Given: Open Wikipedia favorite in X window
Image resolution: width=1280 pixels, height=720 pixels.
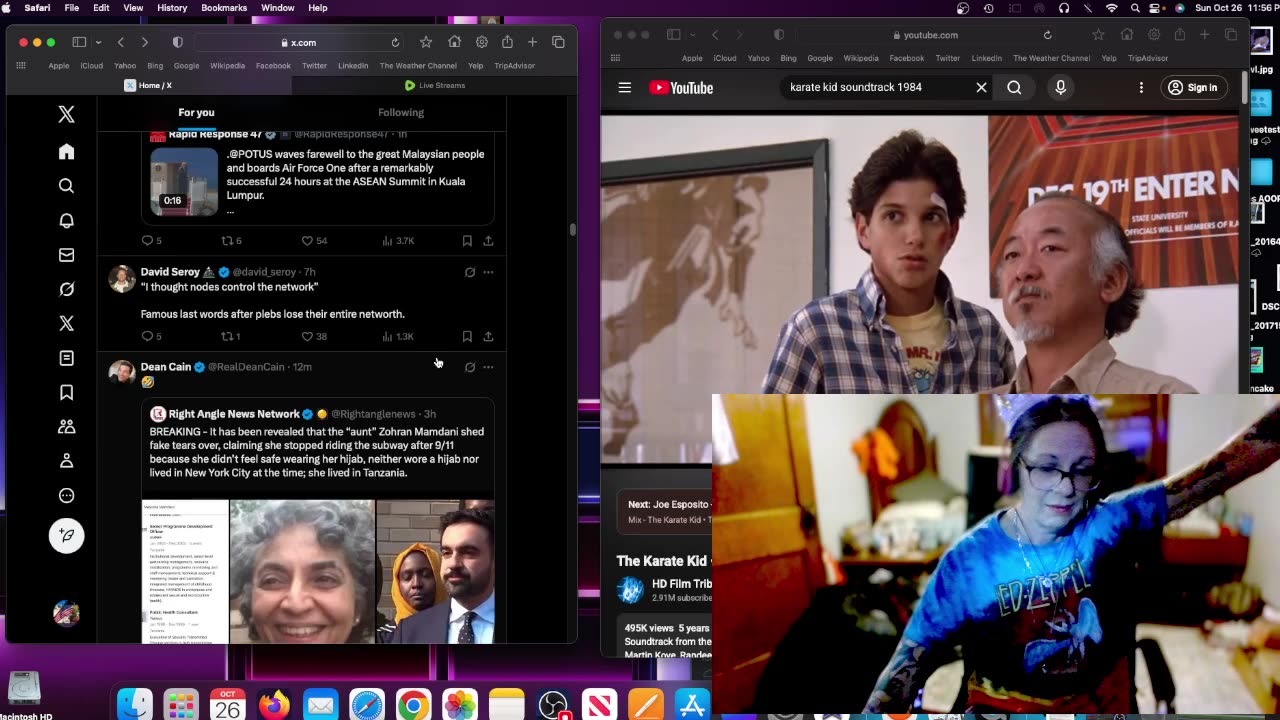Looking at the screenshot, I should [x=227, y=66].
